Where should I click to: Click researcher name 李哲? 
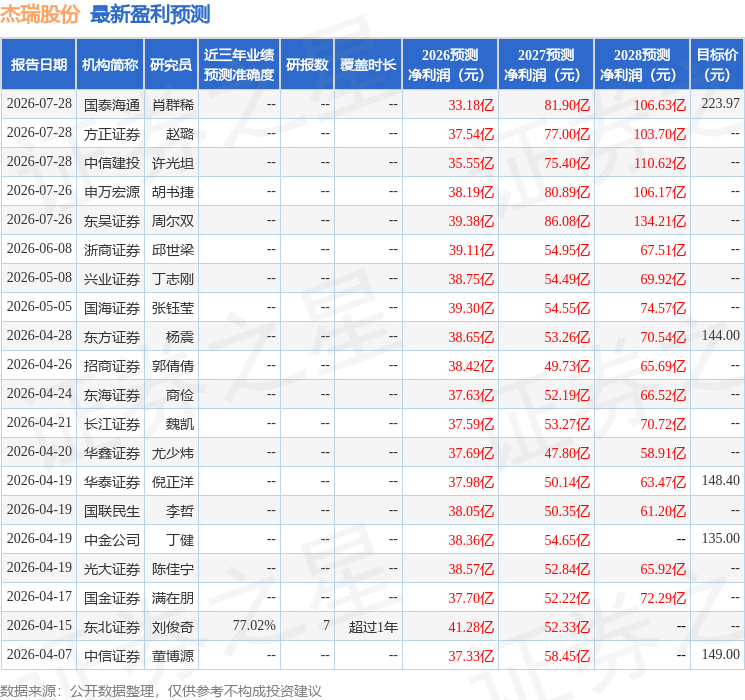point(180,511)
